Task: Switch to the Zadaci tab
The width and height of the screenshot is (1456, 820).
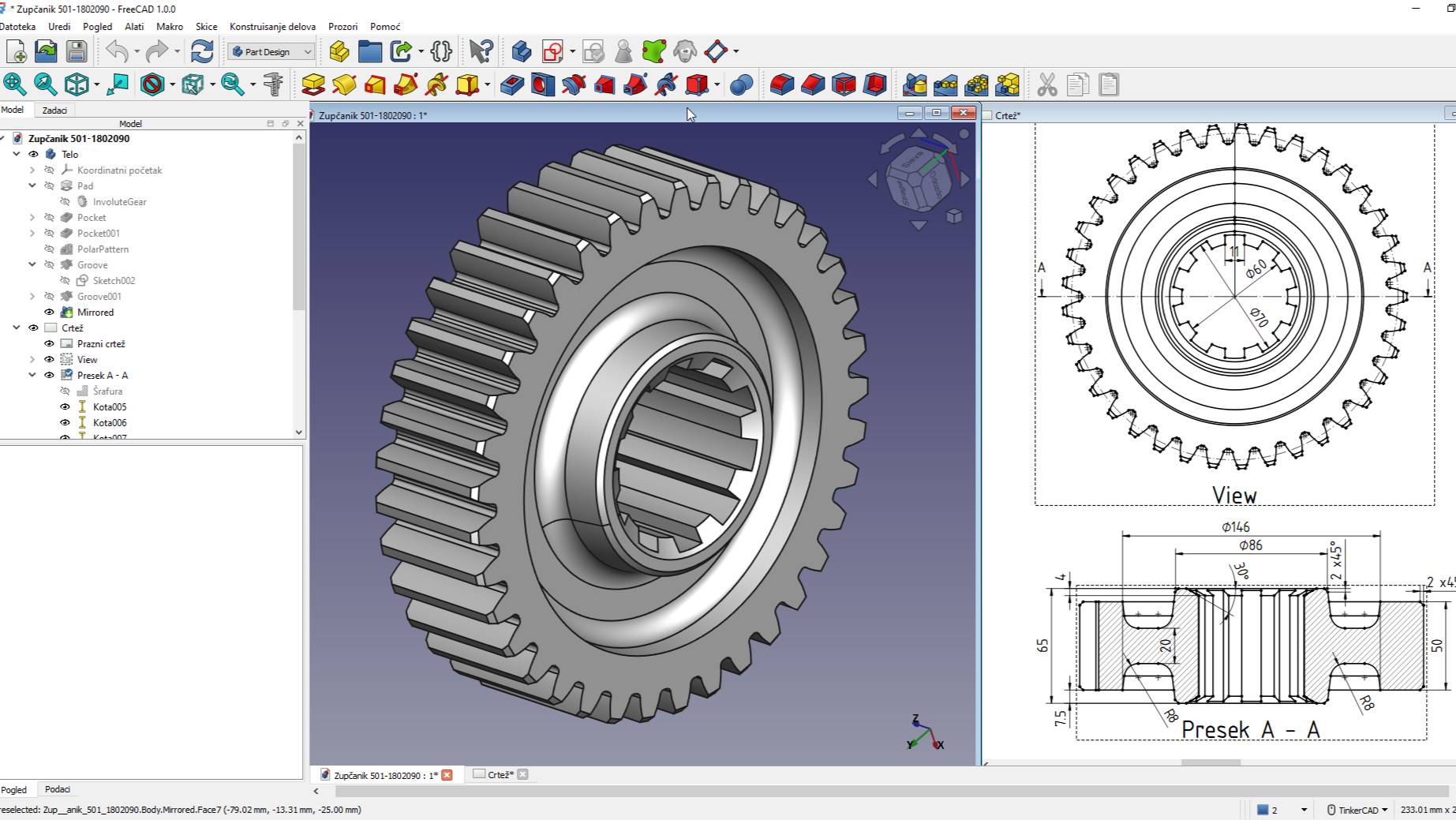Action: click(54, 110)
